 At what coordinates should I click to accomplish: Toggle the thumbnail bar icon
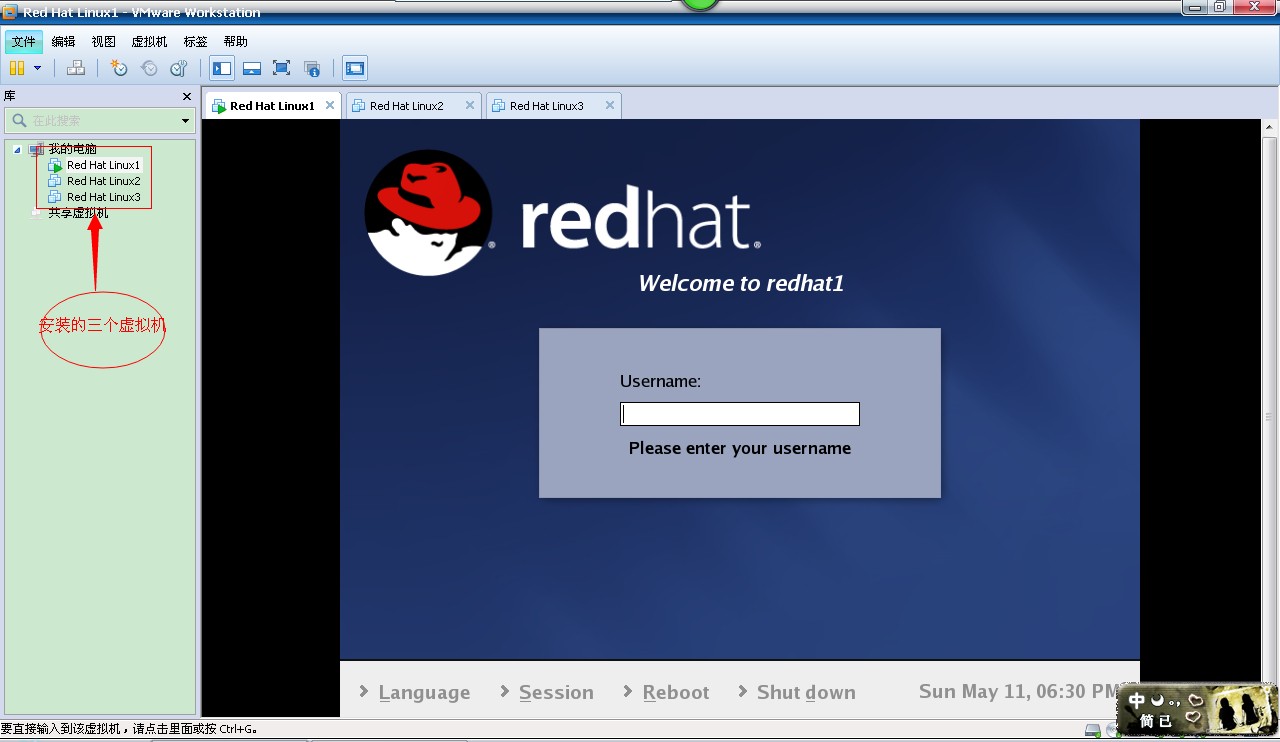[x=252, y=68]
